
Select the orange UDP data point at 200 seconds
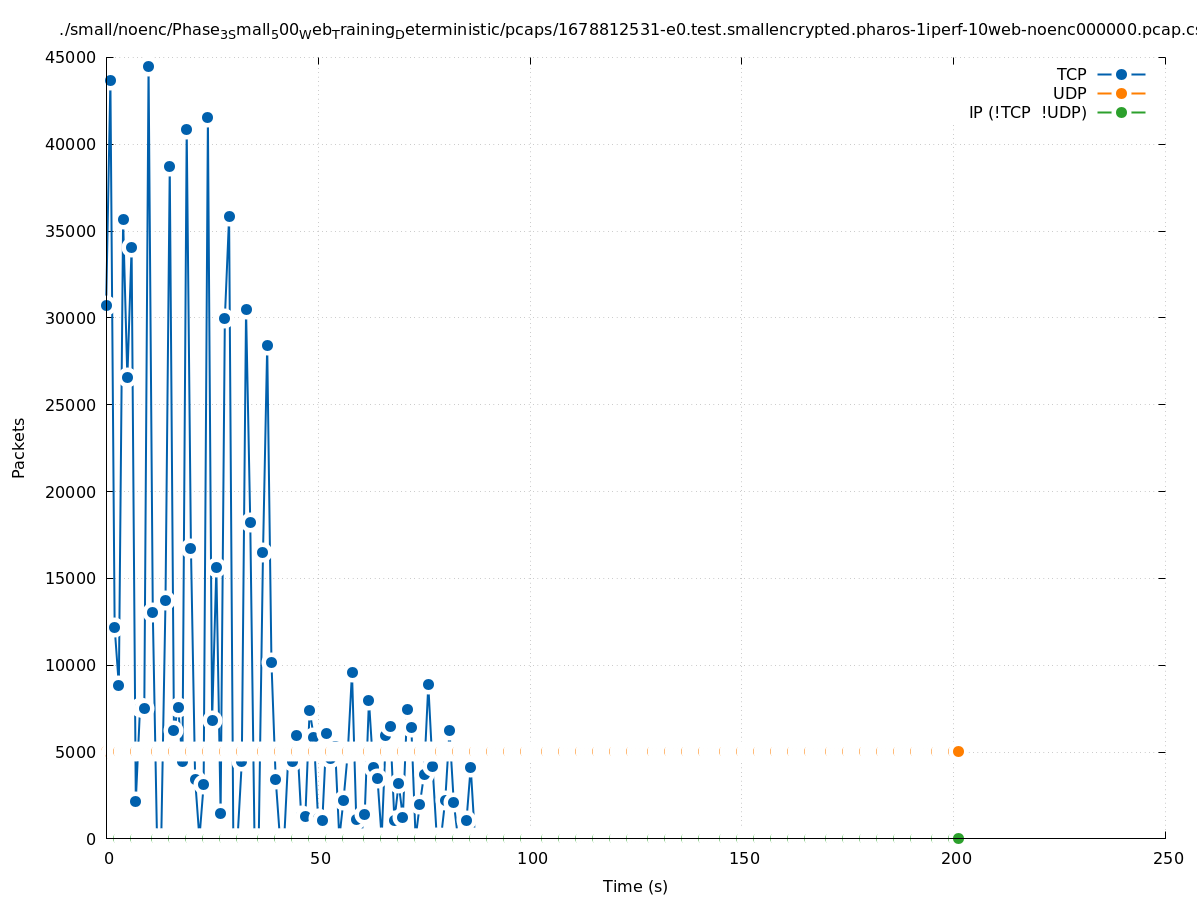958,751
